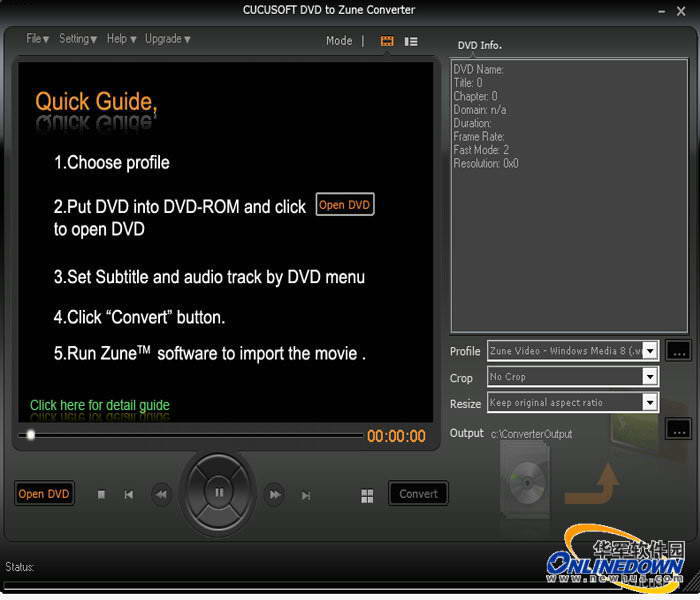The height and width of the screenshot is (600, 700).
Task: Click the Open DVD button in the bottom control bar
Action: coord(44,493)
